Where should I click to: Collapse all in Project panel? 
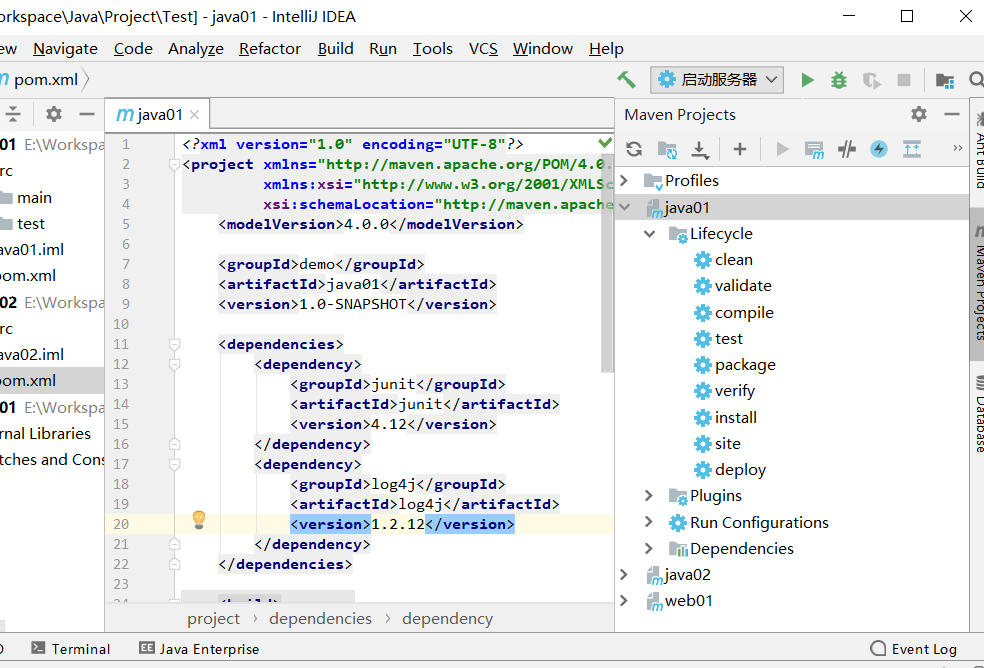(13, 114)
